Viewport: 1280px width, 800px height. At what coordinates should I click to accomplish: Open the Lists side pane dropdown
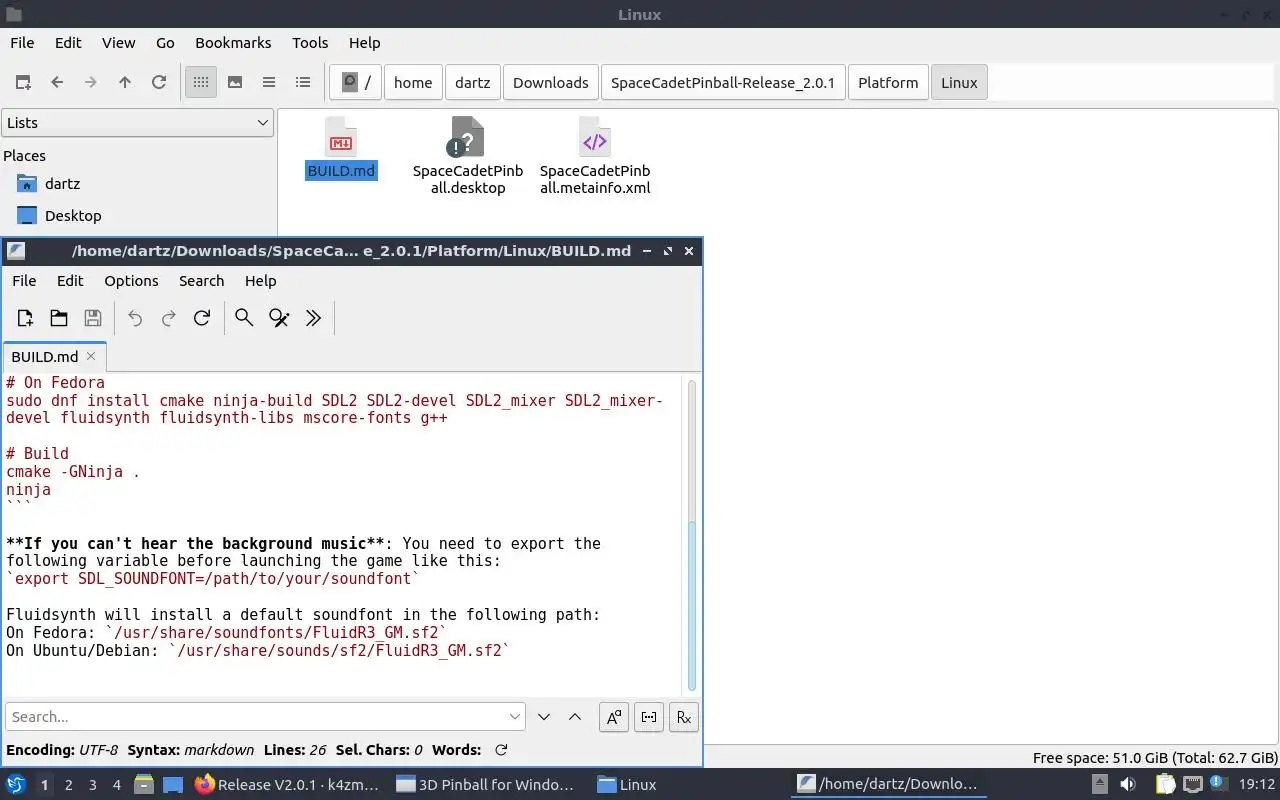[x=137, y=123]
